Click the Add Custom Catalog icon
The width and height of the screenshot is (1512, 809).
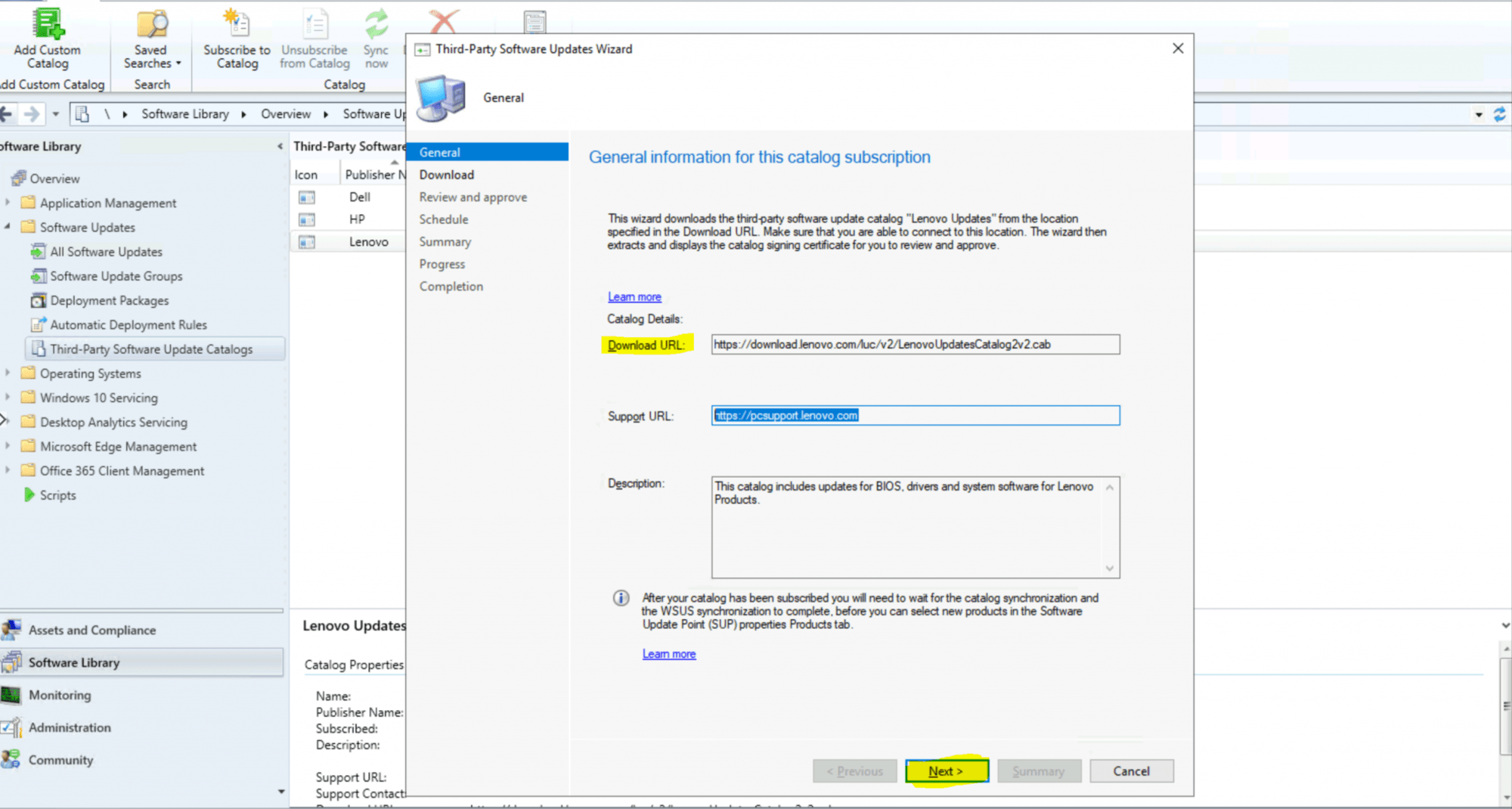point(47,23)
